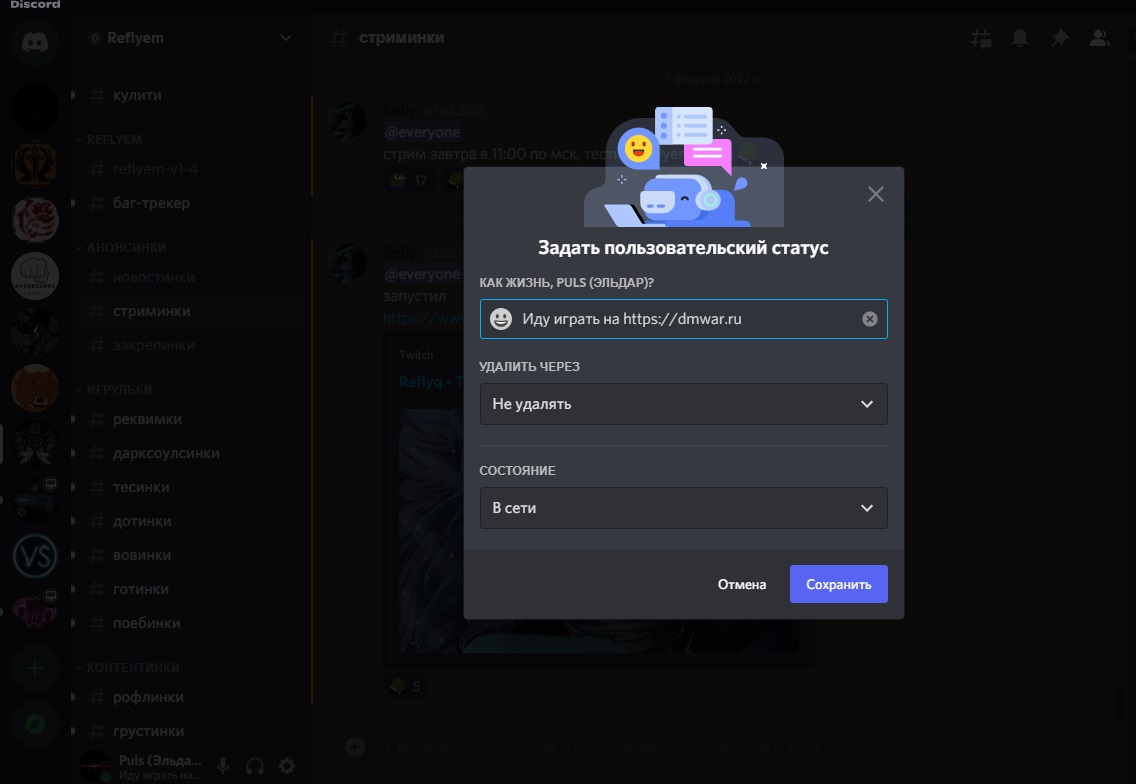Open emoji picker in status field
Viewport: 1136px width, 784px height.
(x=501, y=319)
